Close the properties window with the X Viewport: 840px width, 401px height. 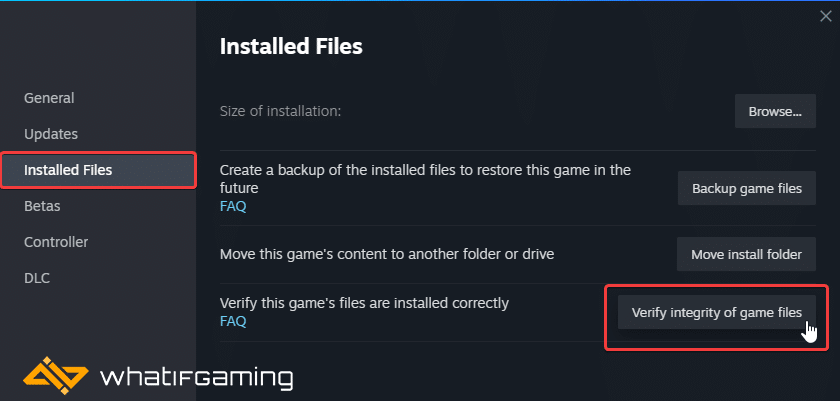click(825, 16)
